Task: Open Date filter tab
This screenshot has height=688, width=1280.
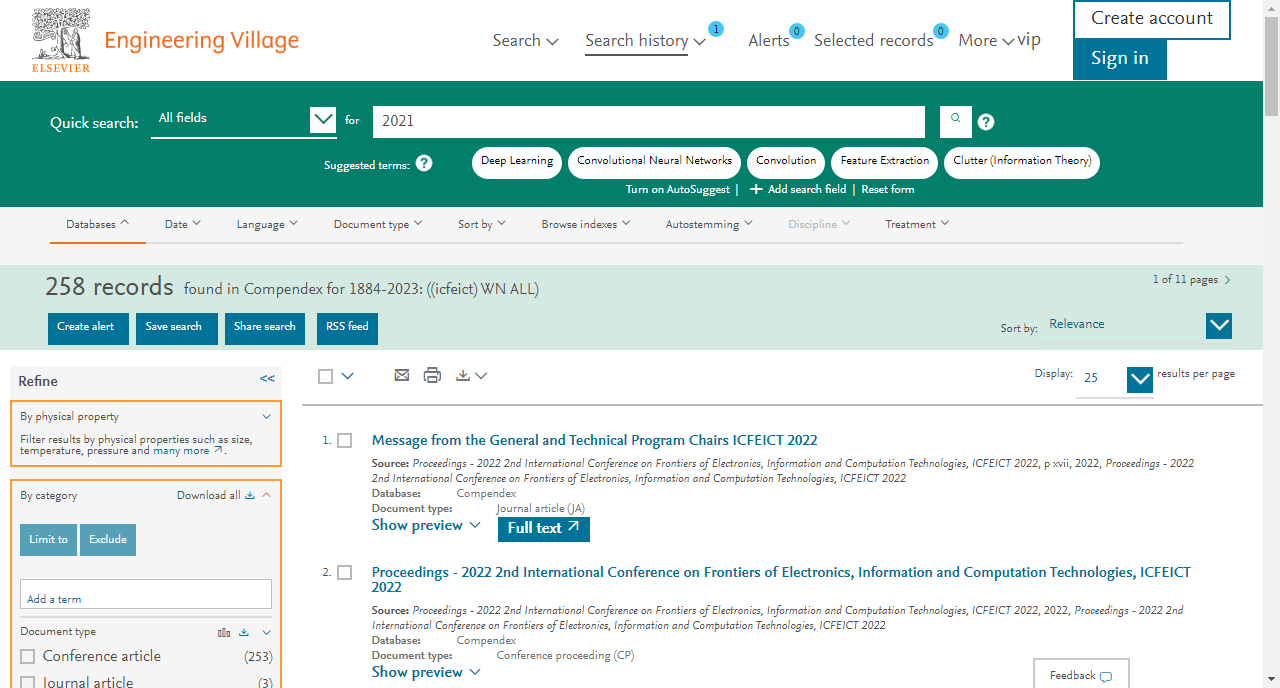Action: coord(183,224)
